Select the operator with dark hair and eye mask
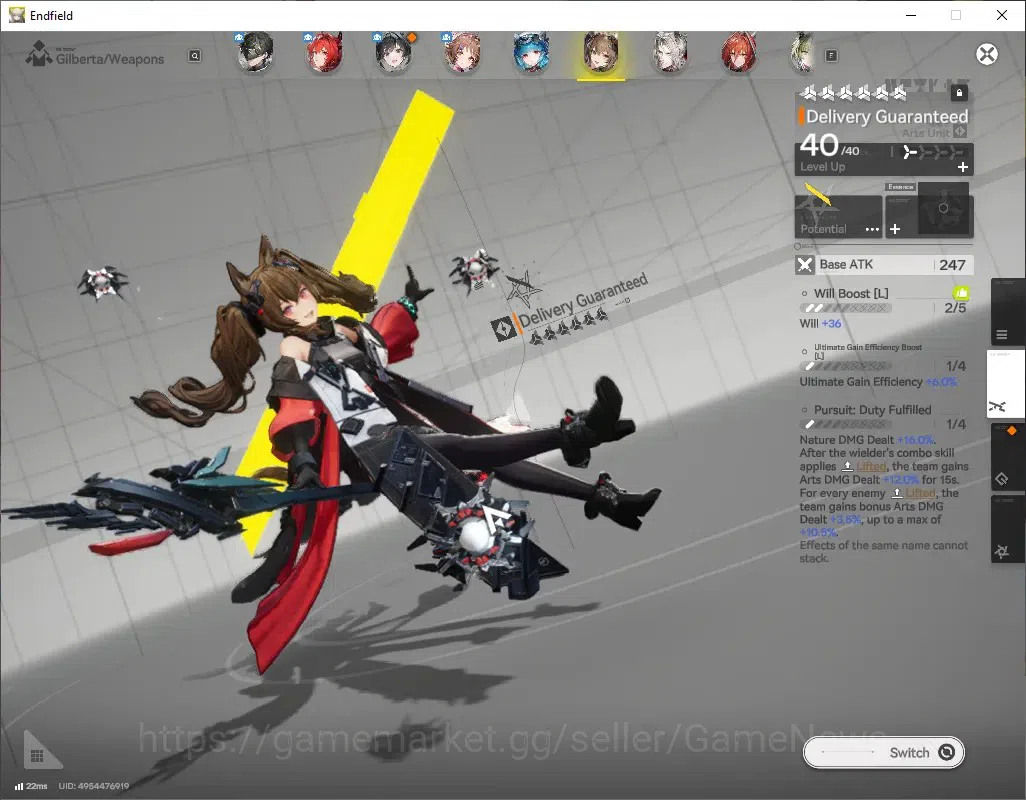This screenshot has width=1026, height=800. pos(255,52)
